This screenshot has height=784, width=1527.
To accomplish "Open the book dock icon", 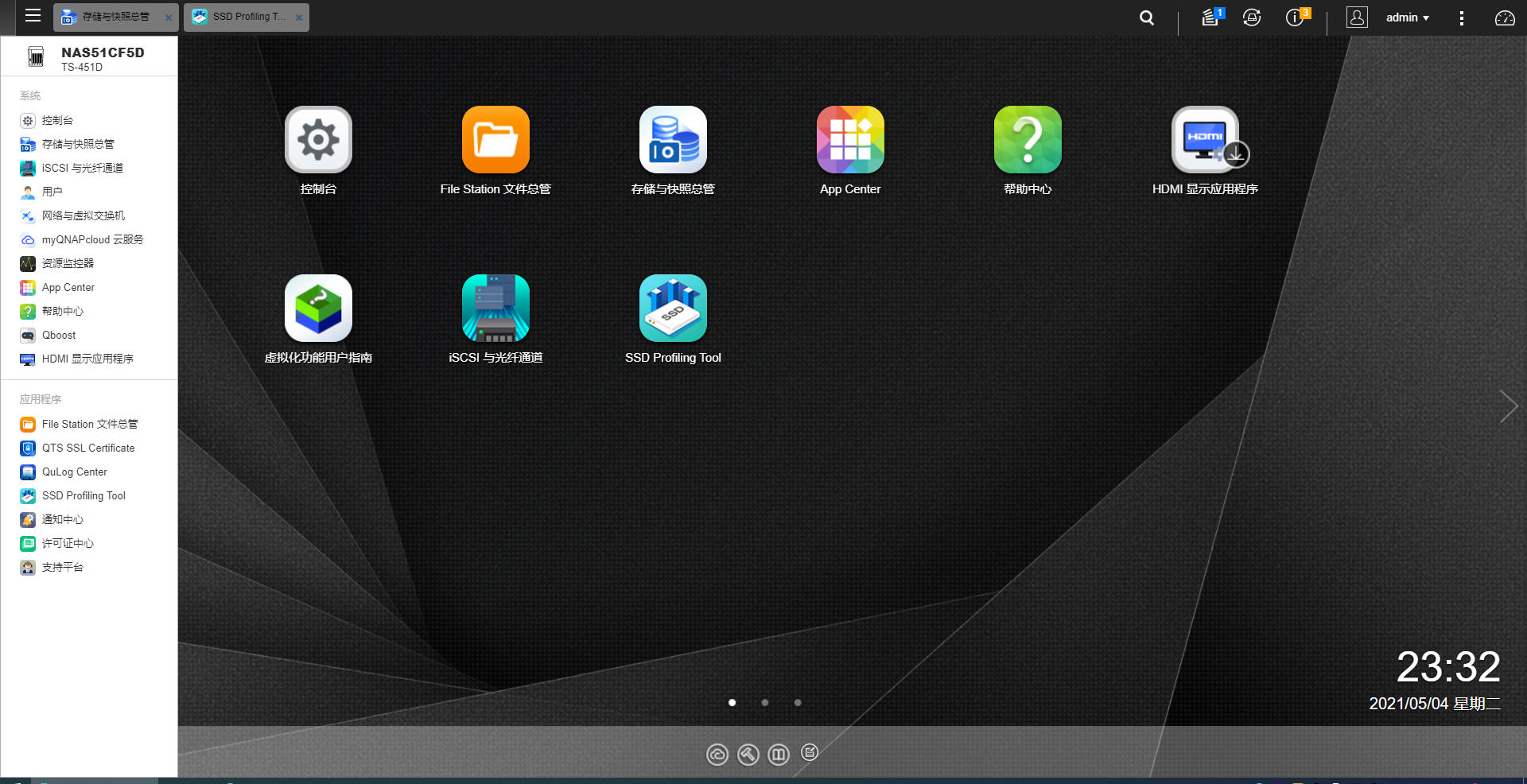I will (779, 754).
